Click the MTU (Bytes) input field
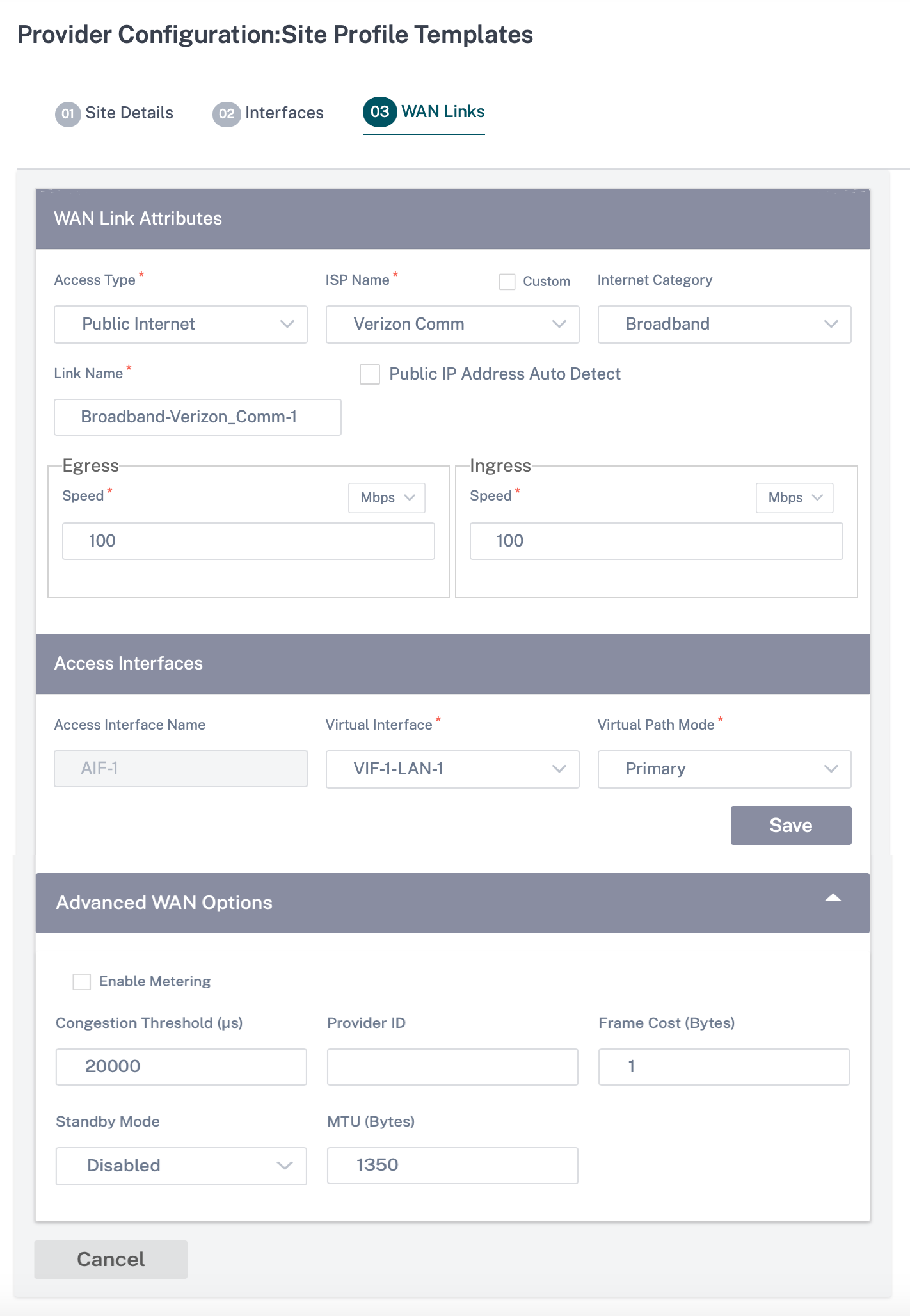The image size is (910, 1316). click(452, 1166)
